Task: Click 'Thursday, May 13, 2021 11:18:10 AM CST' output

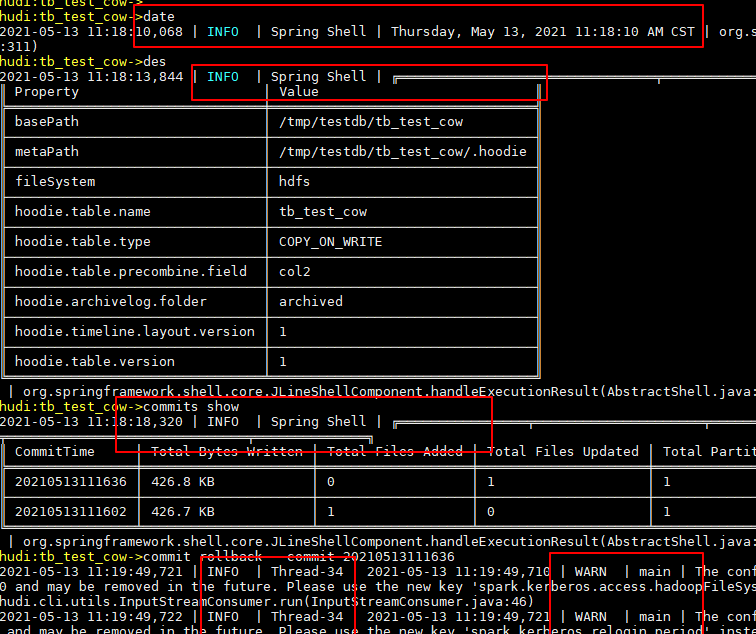Action: pos(542,32)
